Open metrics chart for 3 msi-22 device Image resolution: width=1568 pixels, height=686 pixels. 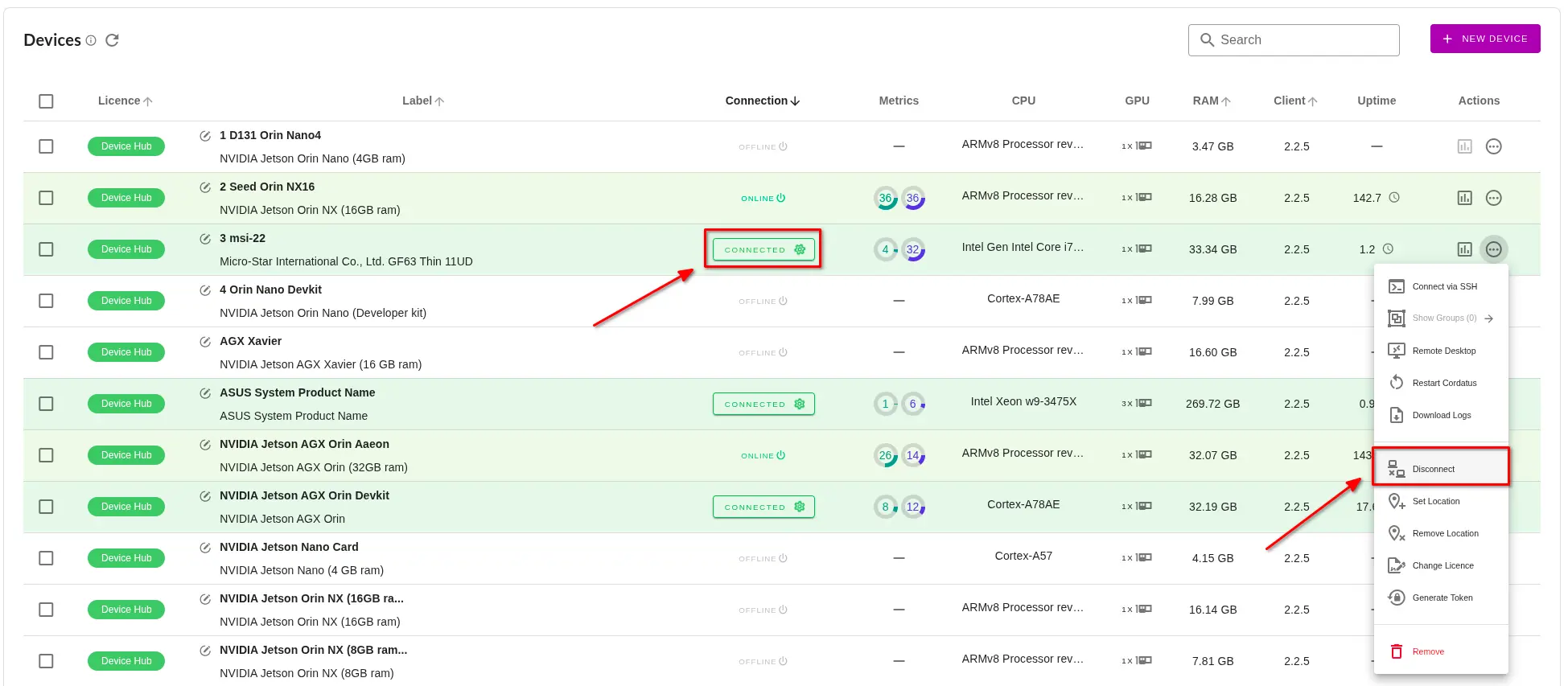coord(1464,249)
